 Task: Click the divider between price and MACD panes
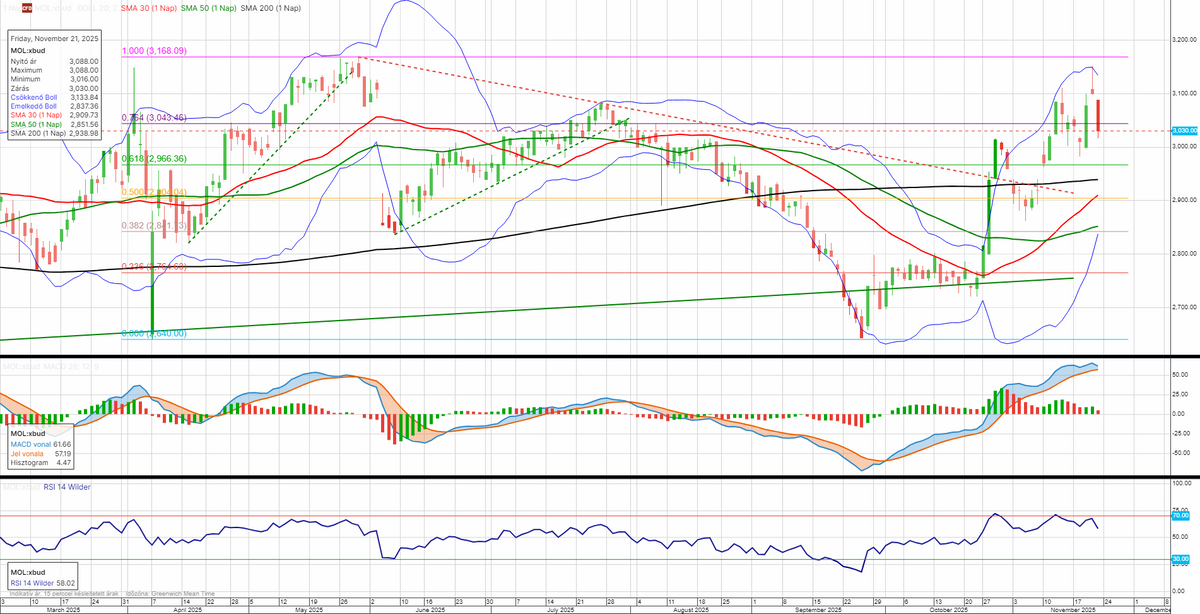click(600, 357)
